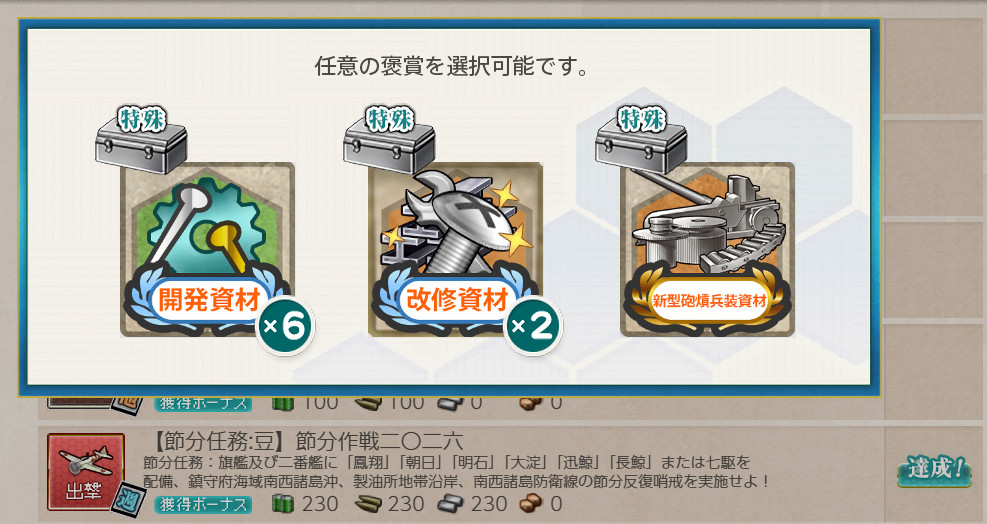Click the 週 weekly badge on the quest

(x=129, y=498)
